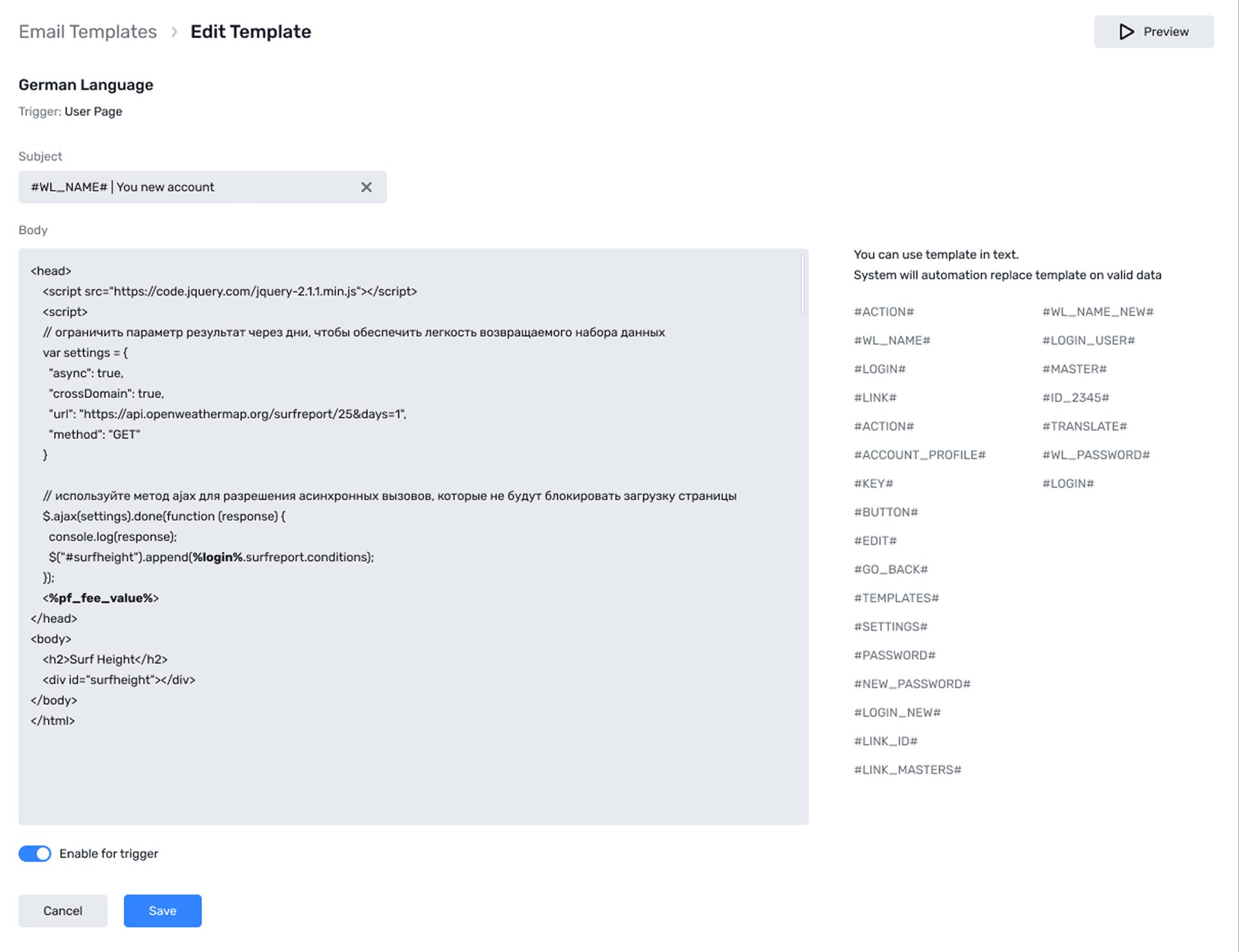Click the Cancel button
Screen dimensions: 1239x952
coord(63,911)
